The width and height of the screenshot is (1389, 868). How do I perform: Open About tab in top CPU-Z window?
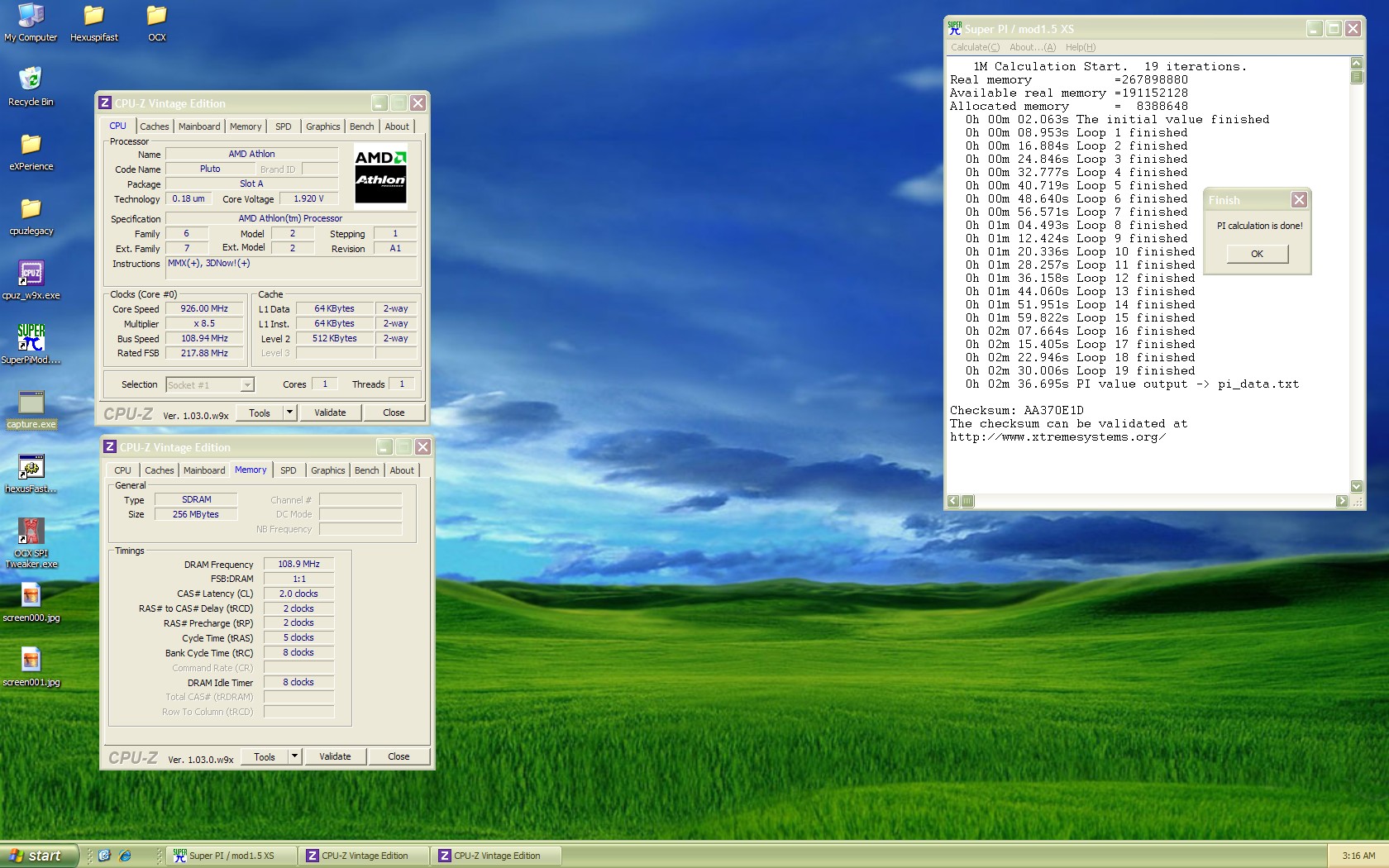point(397,126)
